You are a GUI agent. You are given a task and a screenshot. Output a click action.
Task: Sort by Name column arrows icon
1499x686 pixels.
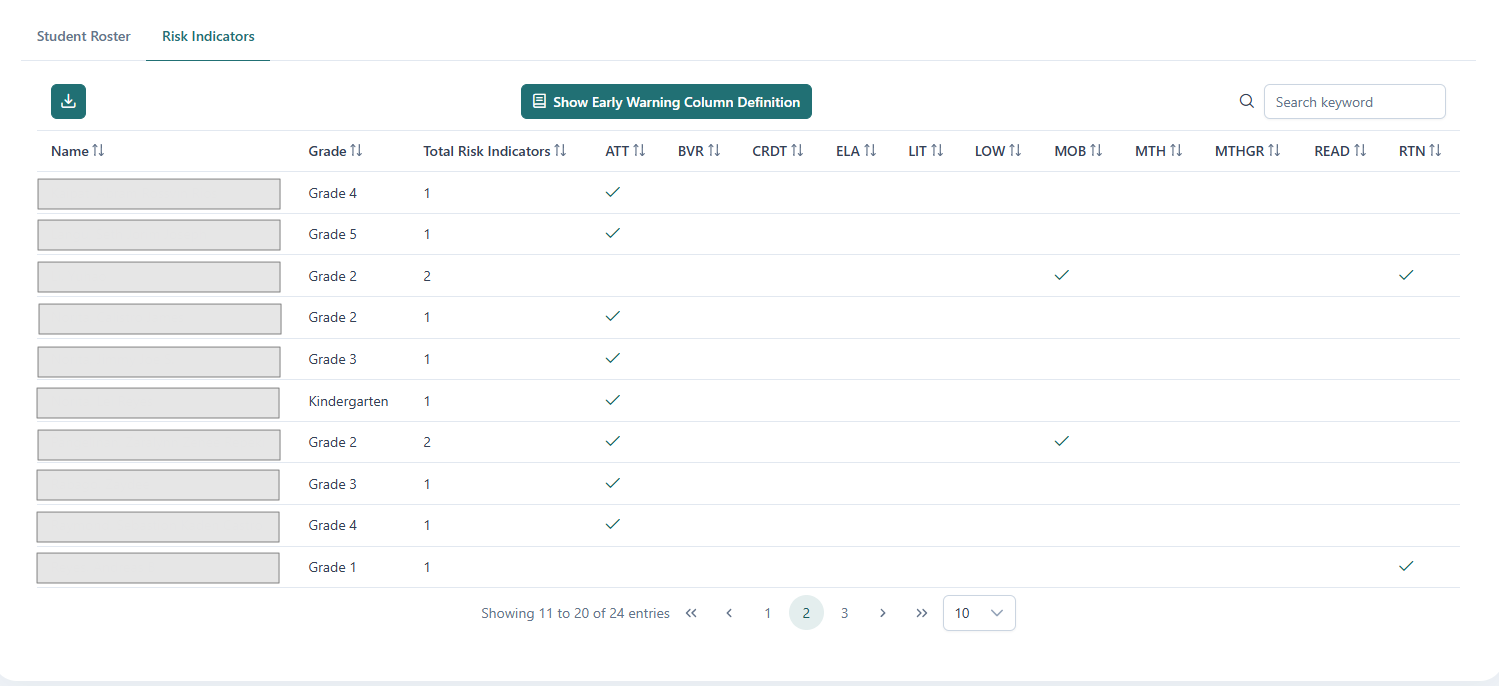click(98, 151)
